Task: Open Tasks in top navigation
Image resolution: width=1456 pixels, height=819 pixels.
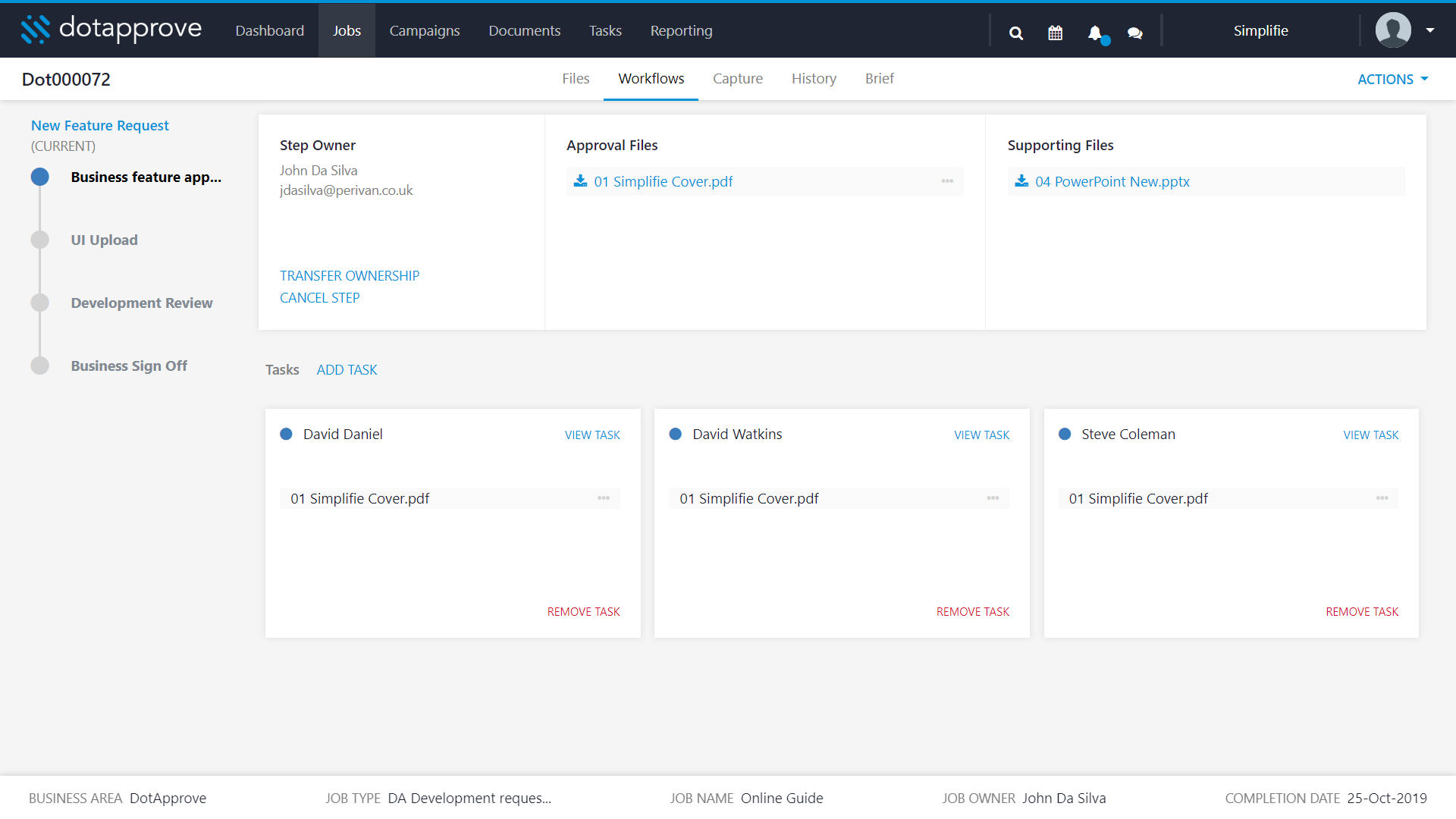Action: tap(605, 30)
